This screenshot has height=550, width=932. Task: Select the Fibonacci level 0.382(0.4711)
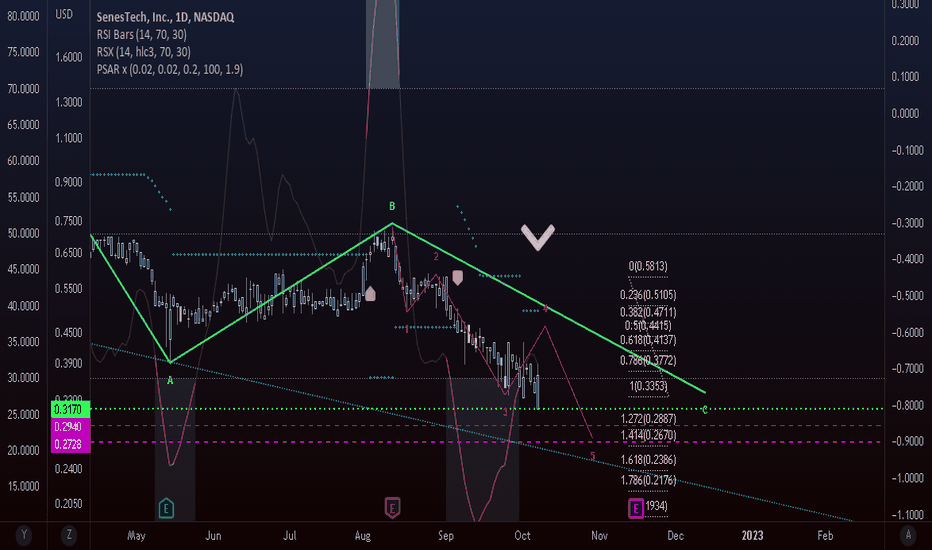tap(648, 312)
